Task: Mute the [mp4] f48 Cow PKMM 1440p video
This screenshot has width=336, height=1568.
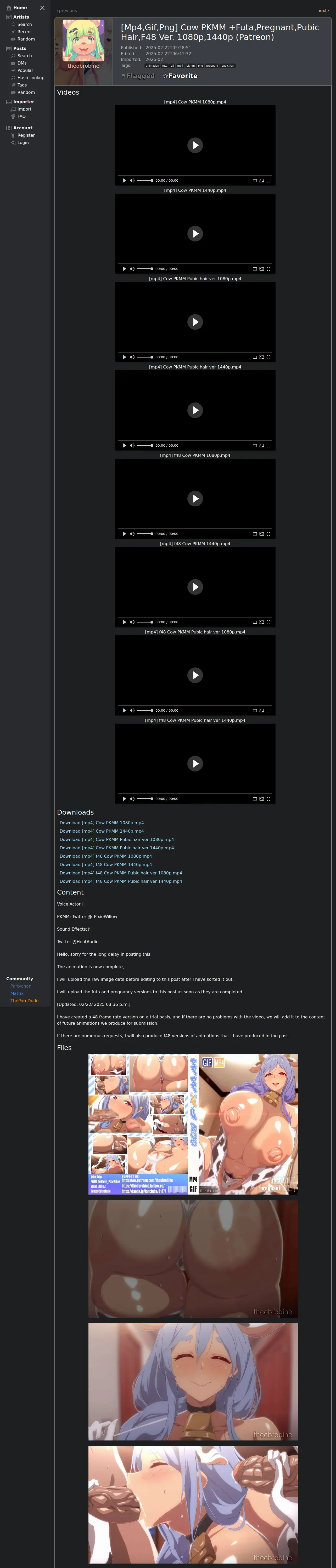Action: (132, 622)
